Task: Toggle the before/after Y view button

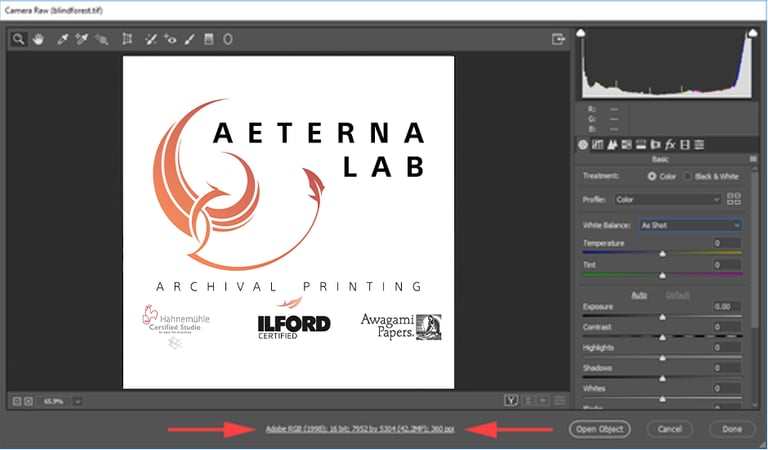Action: [511, 401]
